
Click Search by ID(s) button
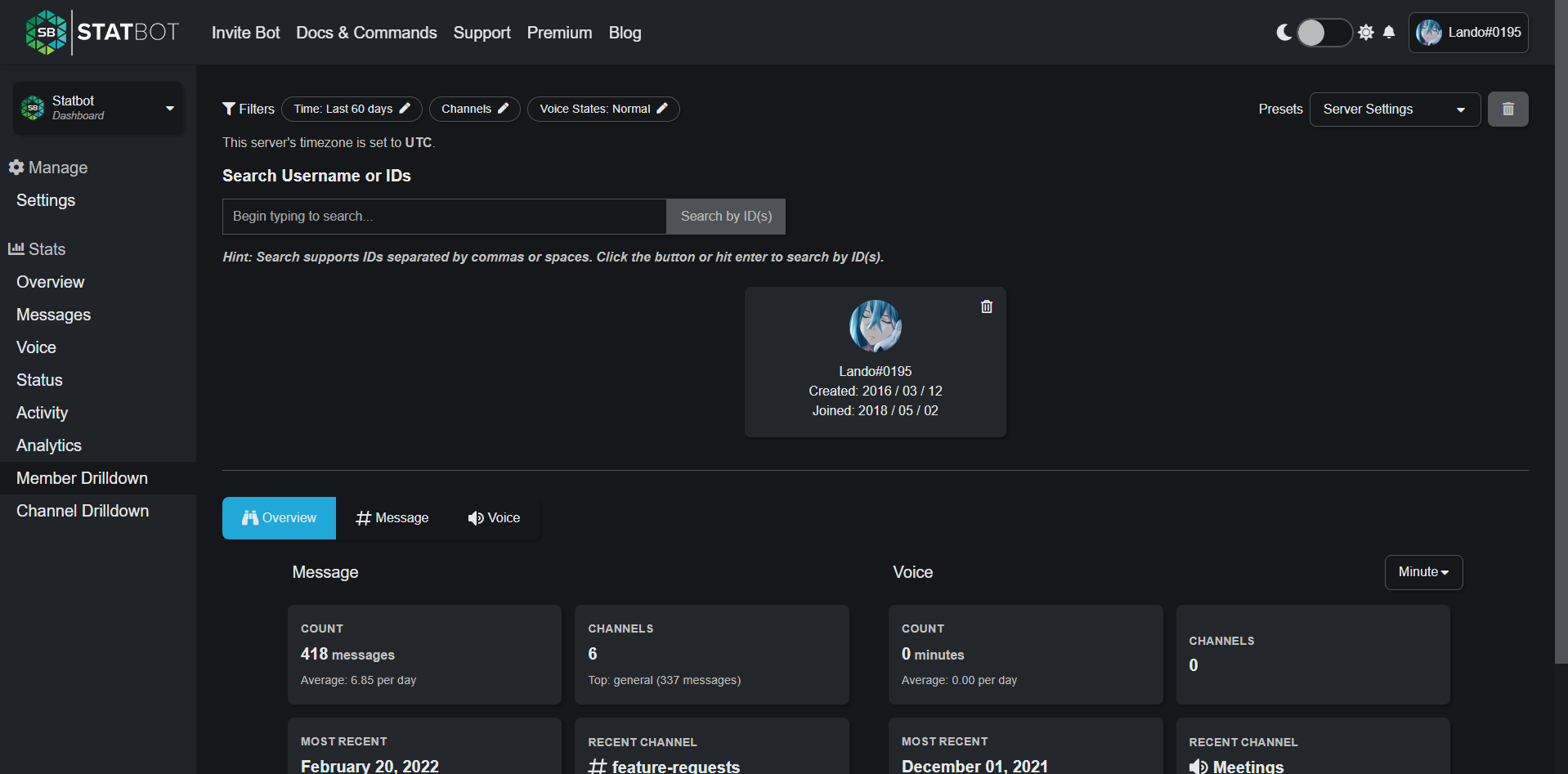pyautogui.click(x=726, y=217)
